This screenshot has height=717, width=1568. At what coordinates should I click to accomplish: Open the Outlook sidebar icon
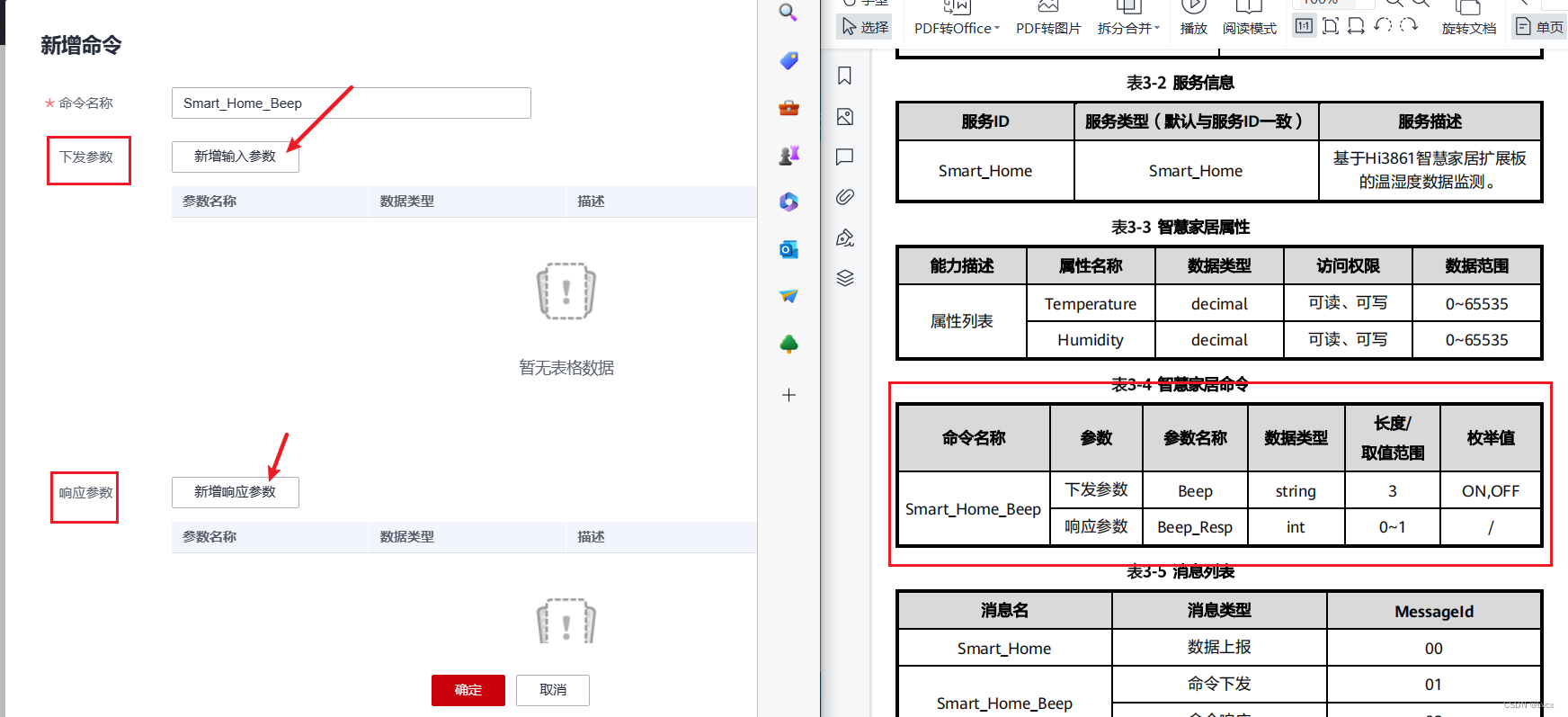pos(788,249)
